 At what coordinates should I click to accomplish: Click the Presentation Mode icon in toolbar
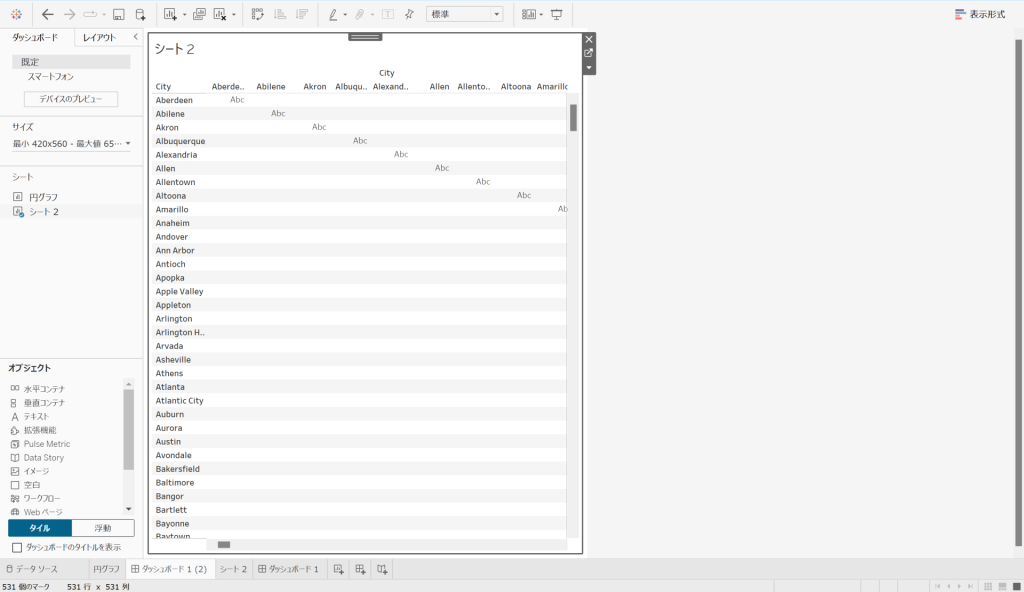557,15
